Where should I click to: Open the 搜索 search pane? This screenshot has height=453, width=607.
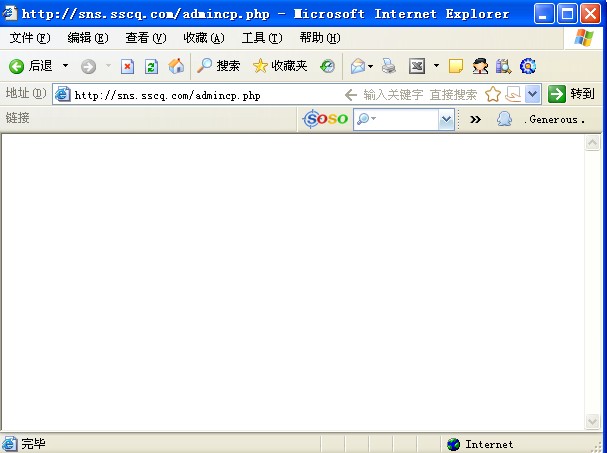click(x=218, y=66)
